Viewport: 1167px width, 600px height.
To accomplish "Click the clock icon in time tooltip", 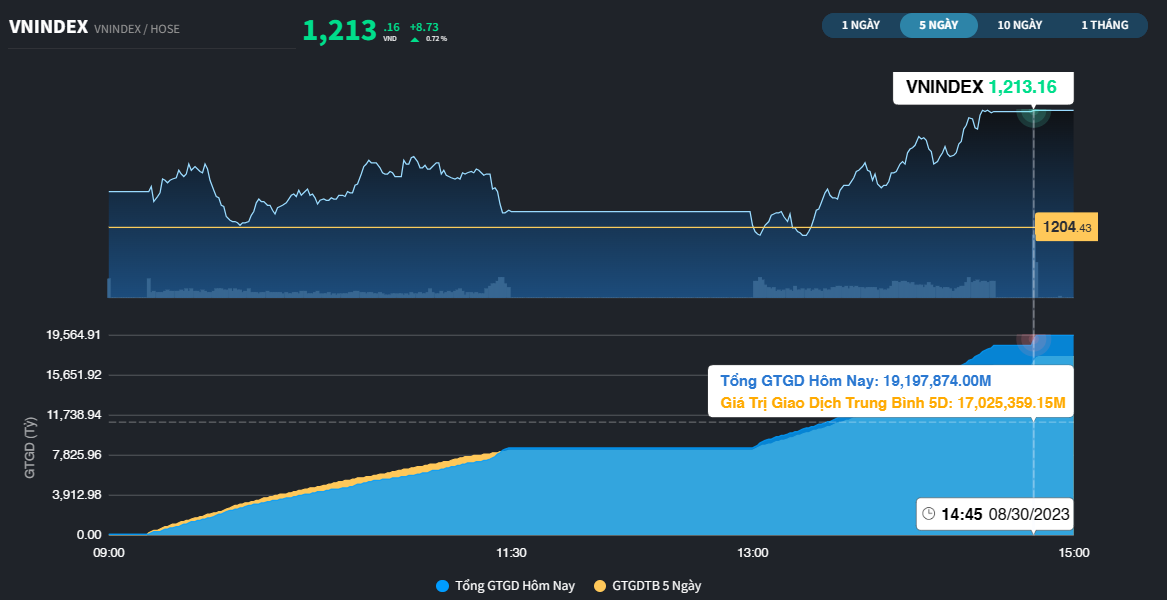I will click(928, 514).
